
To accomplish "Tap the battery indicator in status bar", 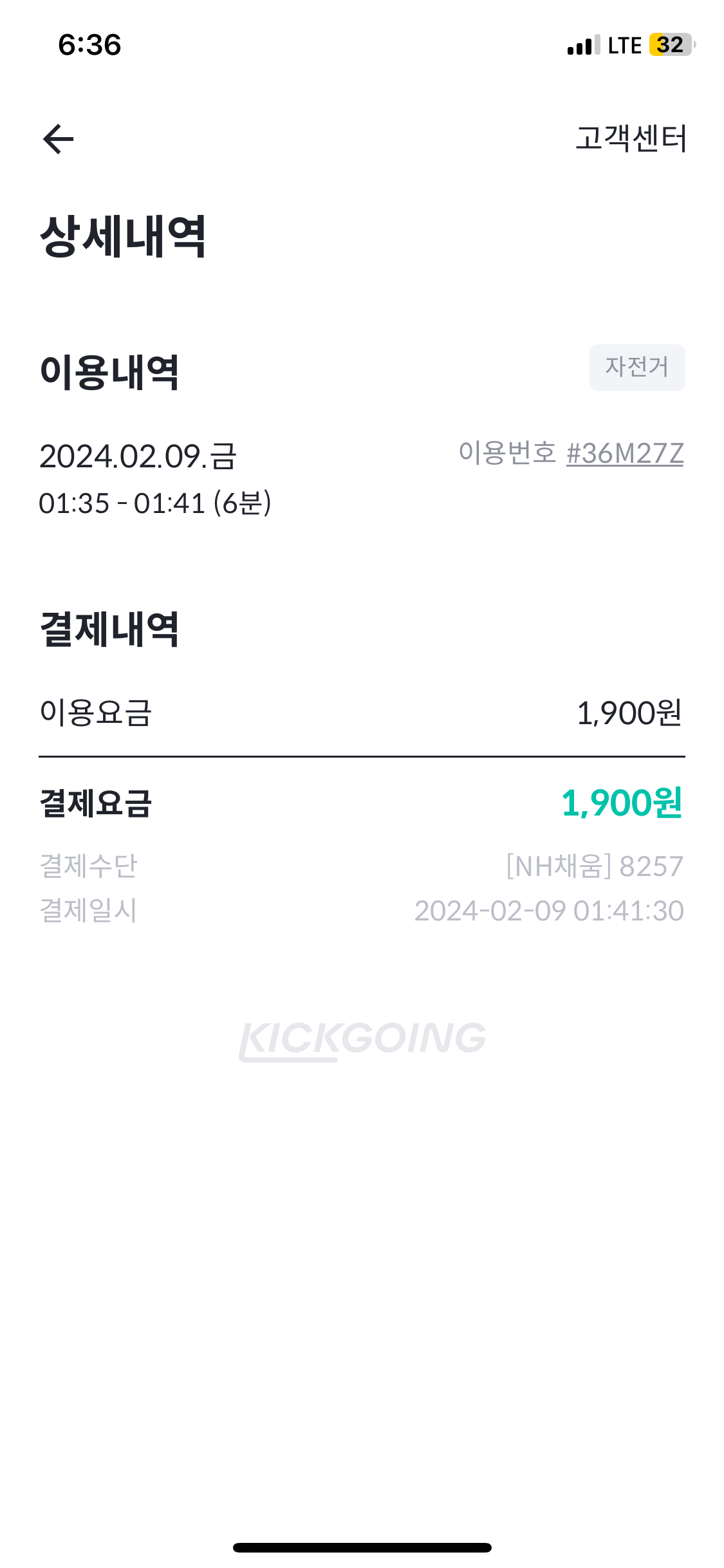I will (671, 45).
